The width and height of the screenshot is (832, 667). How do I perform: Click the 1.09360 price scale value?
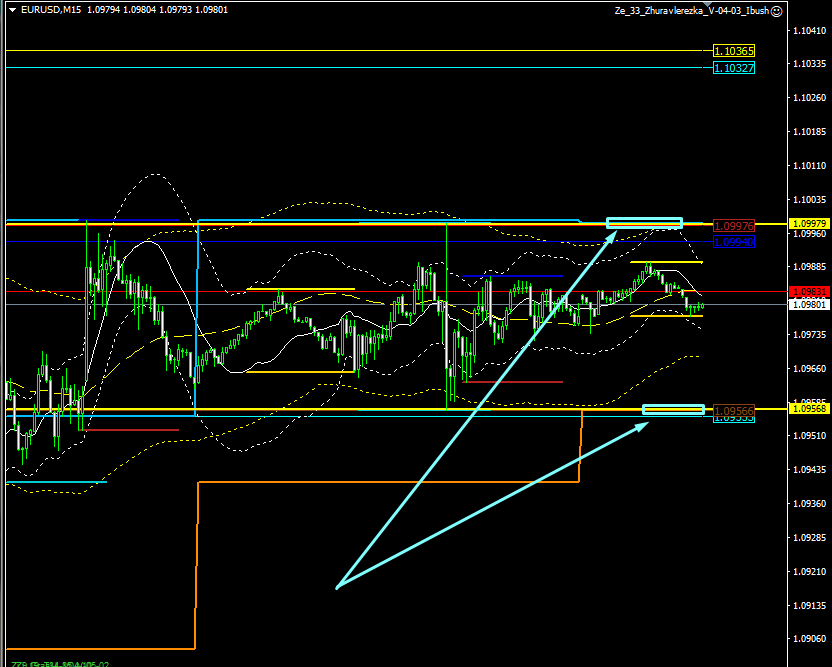(810, 504)
